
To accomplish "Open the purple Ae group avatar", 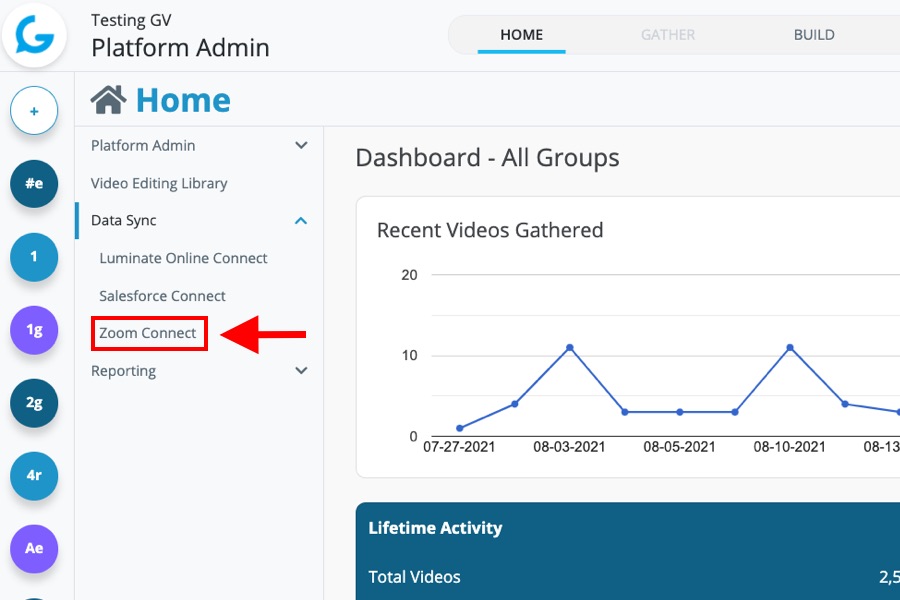I will (34, 549).
